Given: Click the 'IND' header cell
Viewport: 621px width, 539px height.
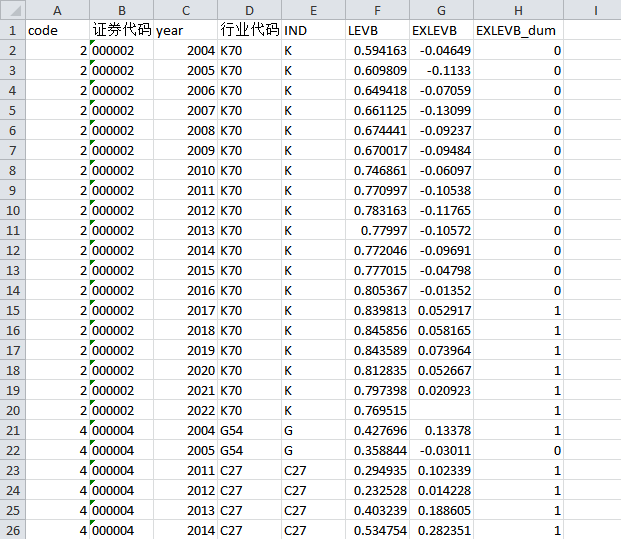Looking at the screenshot, I should click(x=313, y=30).
